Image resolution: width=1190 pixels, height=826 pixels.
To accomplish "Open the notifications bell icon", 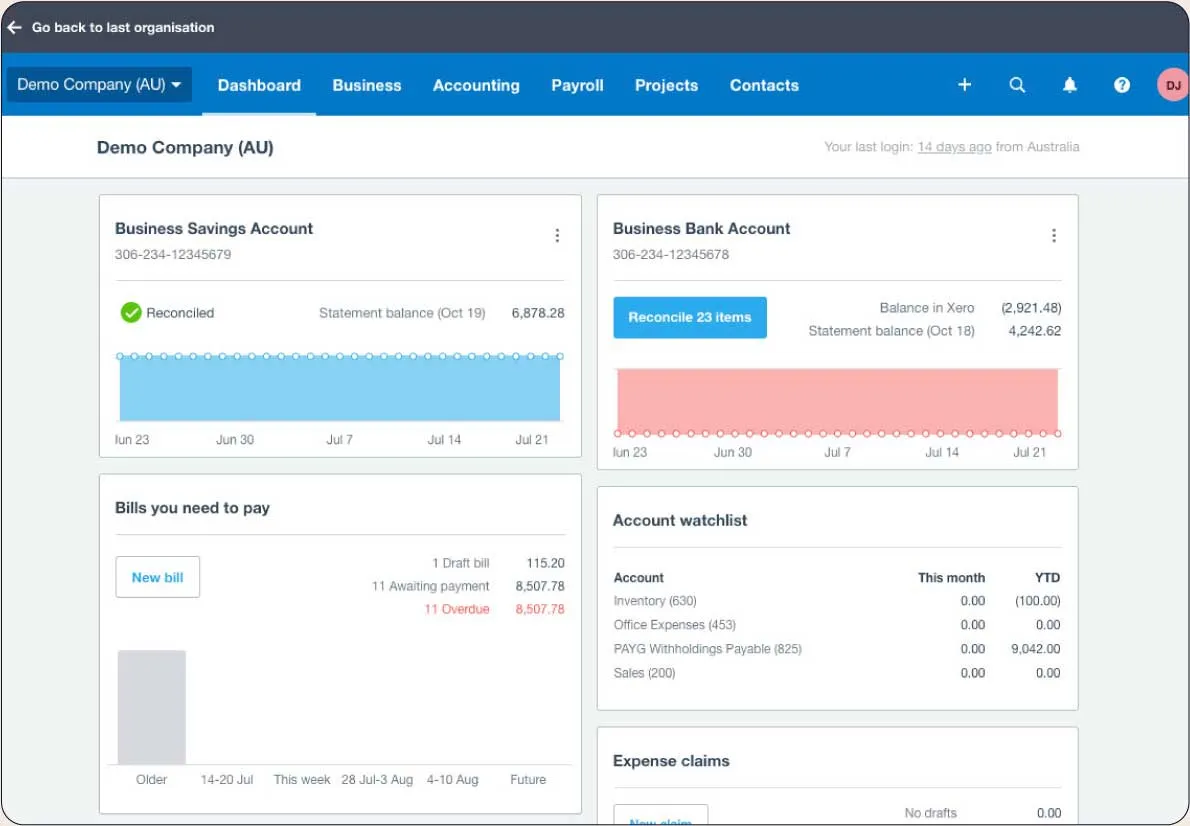I will tap(1069, 85).
